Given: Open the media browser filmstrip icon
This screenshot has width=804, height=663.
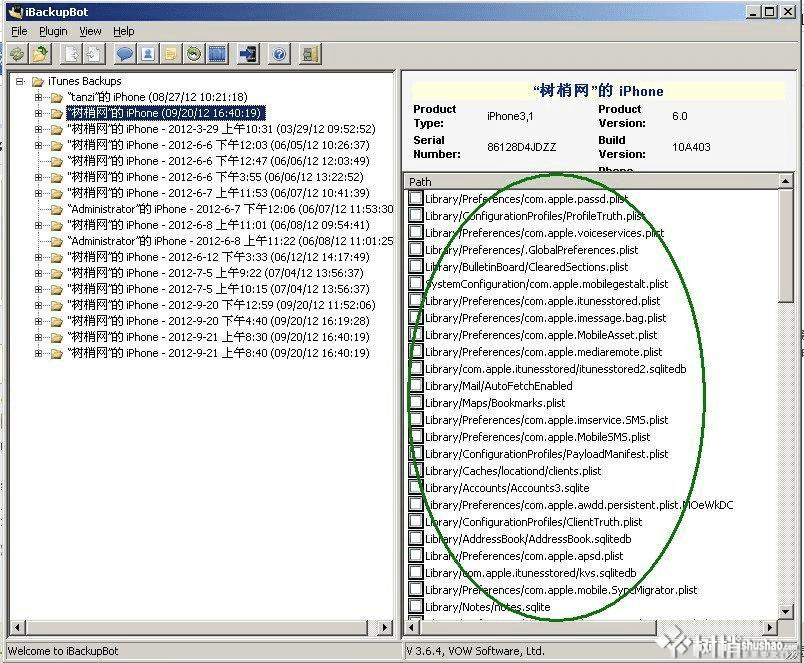Looking at the screenshot, I should pyautogui.click(x=217, y=54).
